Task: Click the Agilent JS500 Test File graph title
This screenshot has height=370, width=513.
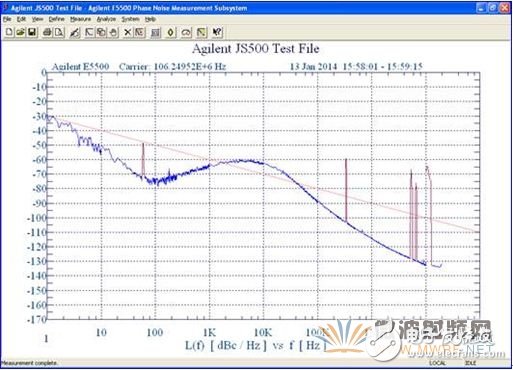Action: tap(256, 49)
